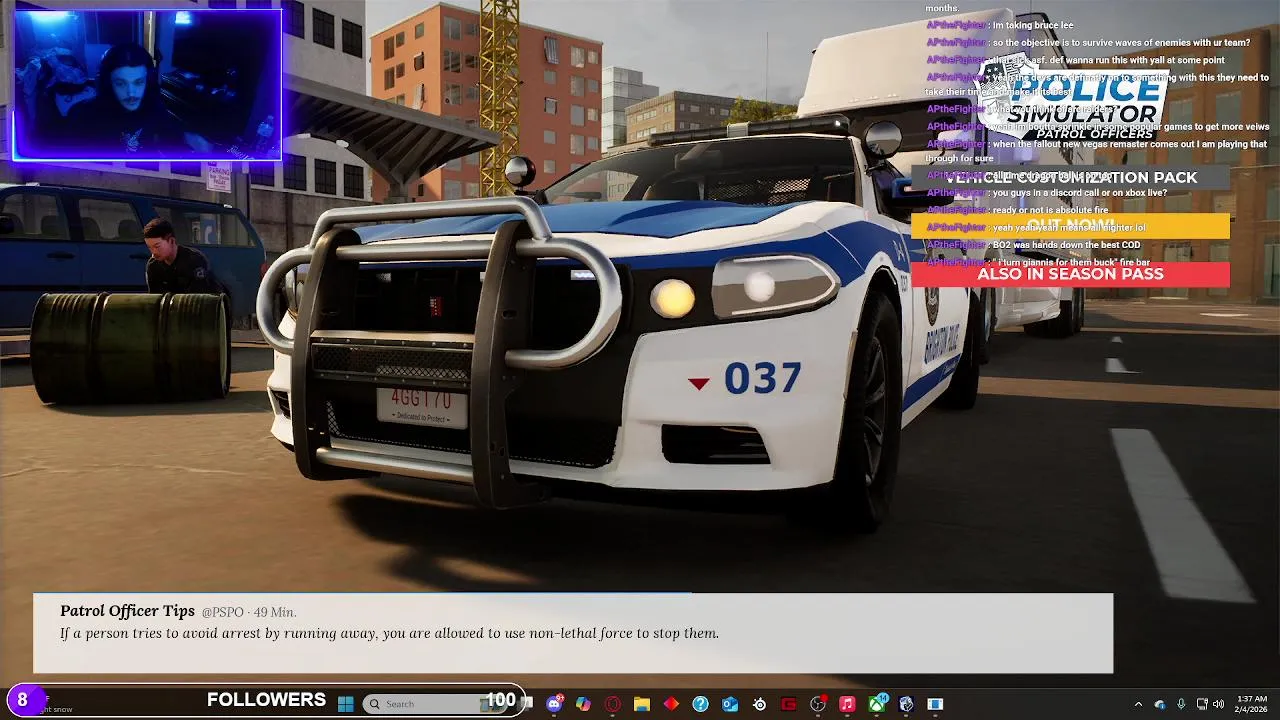Viewport: 1280px width, 720px height.
Task: Open File Explorer folder icon
Action: pyautogui.click(x=642, y=704)
